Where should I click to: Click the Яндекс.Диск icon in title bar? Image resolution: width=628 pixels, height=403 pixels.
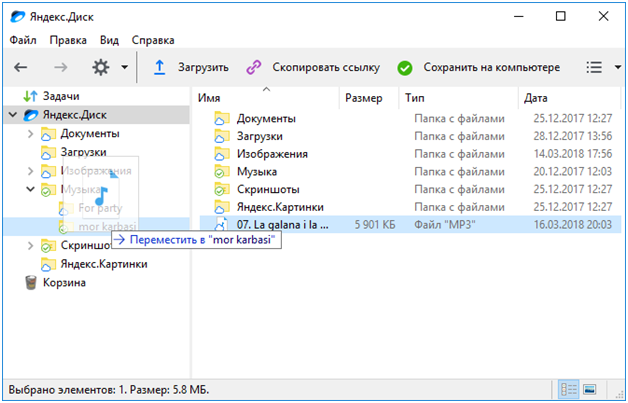18,17
